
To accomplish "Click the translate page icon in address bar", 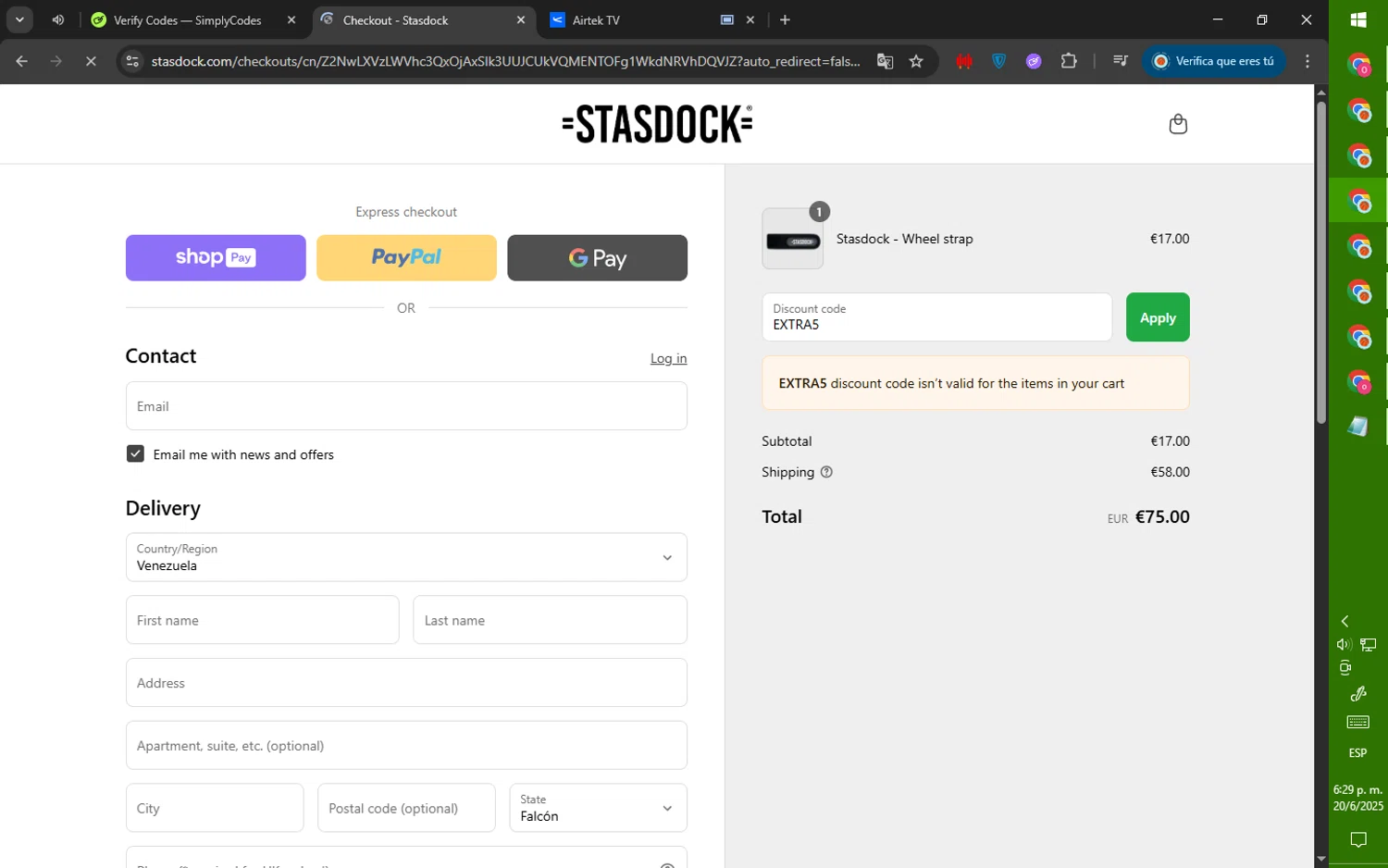I will [x=885, y=61].
